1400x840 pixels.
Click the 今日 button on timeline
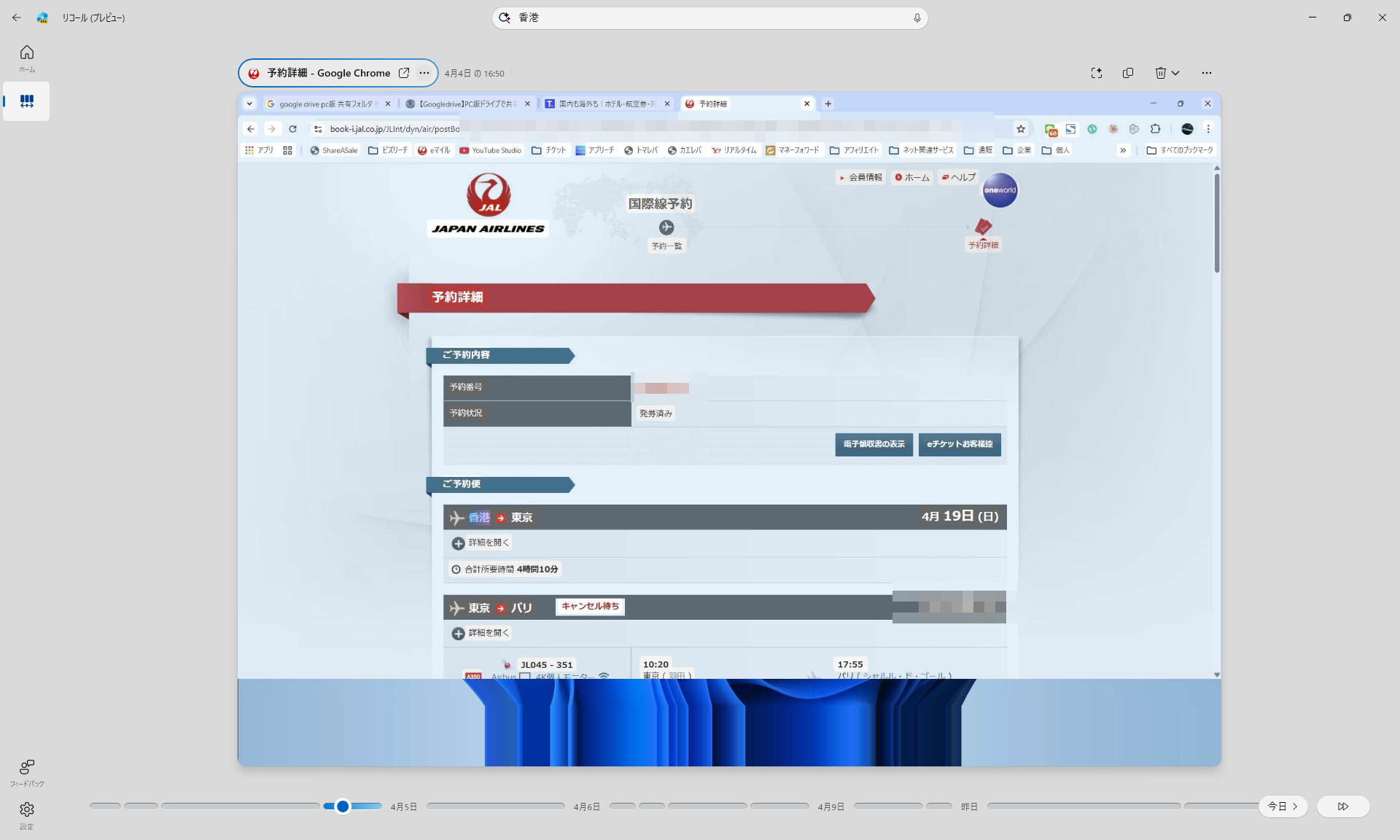pos(1282,806)
